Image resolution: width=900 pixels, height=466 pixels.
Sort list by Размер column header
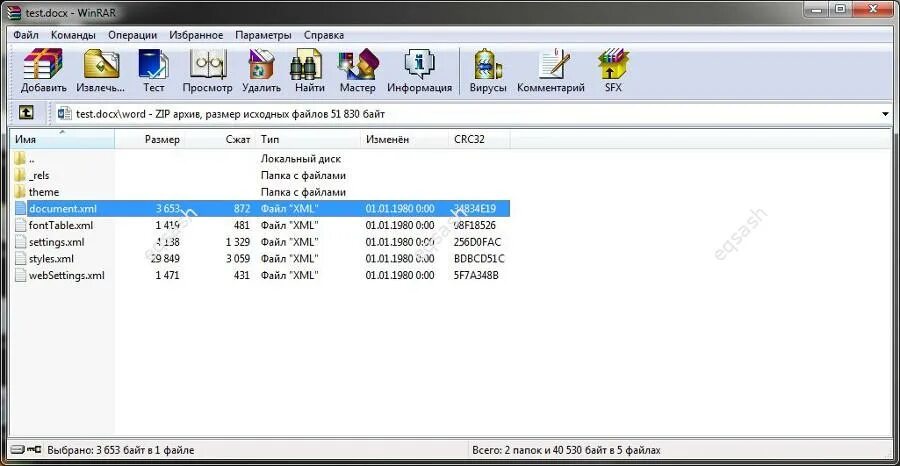(x=150, y=139)
